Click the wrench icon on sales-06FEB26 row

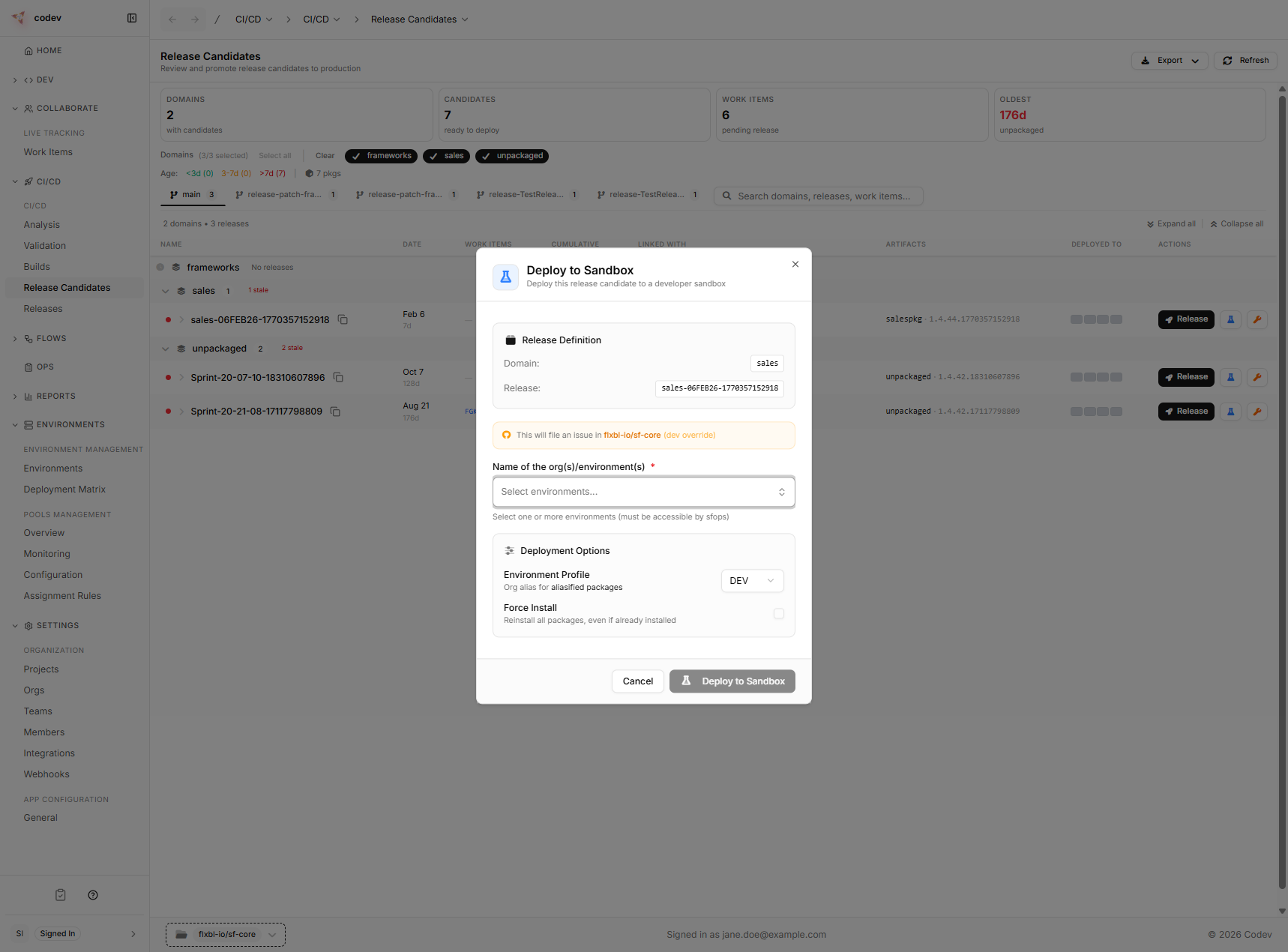[x=1257, y=319]
